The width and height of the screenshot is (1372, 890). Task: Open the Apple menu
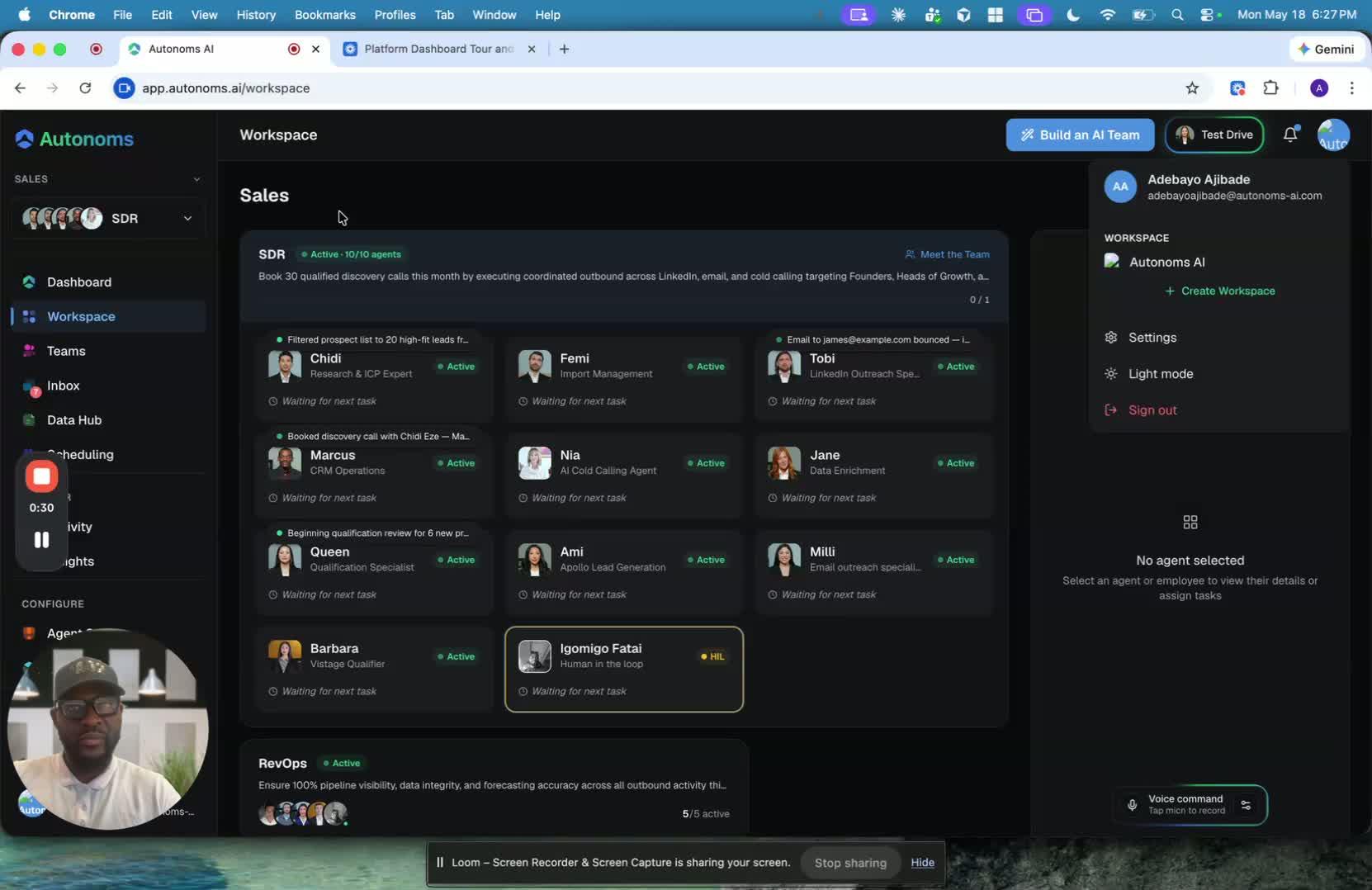(24, 15)
